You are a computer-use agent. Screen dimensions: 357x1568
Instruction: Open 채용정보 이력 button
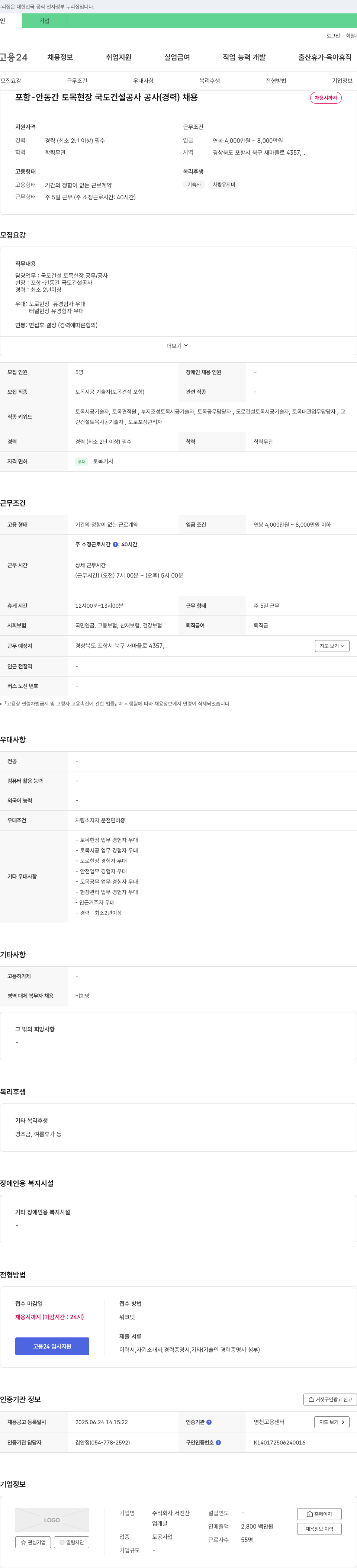[x=319, y=1529]
